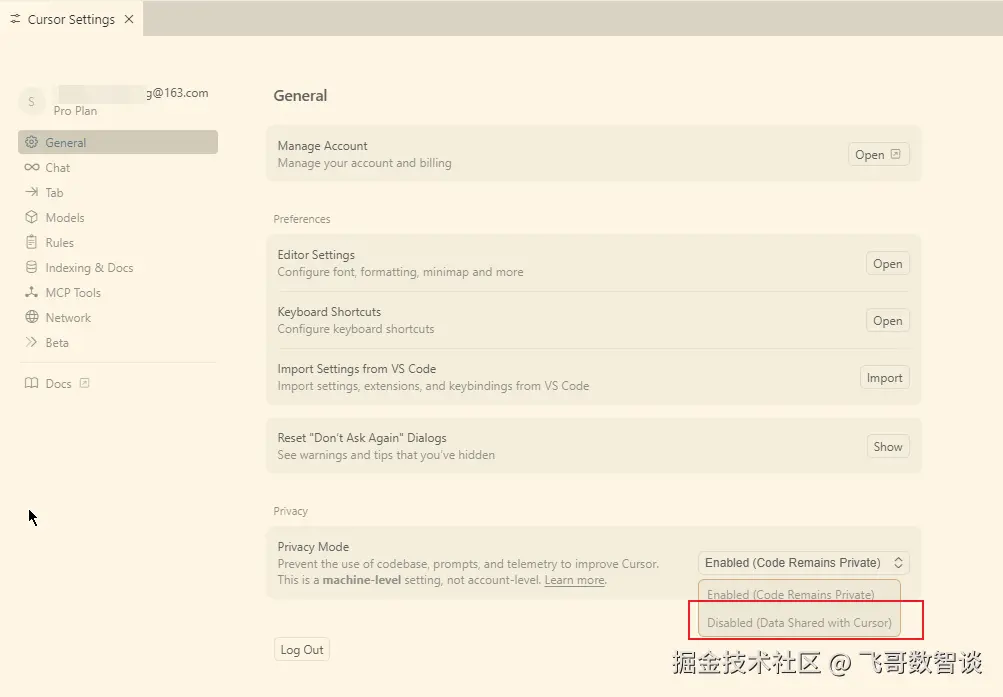Click the General gear icon in sidebar
Image resolution: width=1003 pixels, height=697 pixels.
coord(31,142)
